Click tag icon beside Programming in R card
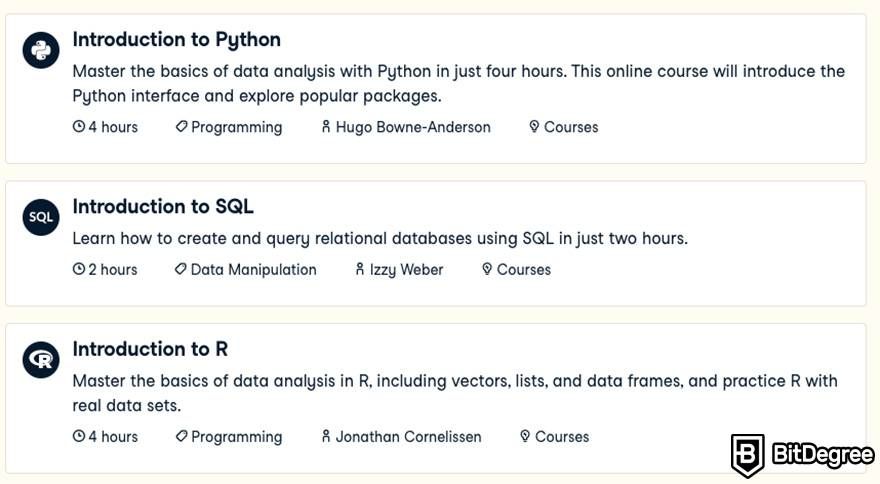 click(x=181, y=436)
